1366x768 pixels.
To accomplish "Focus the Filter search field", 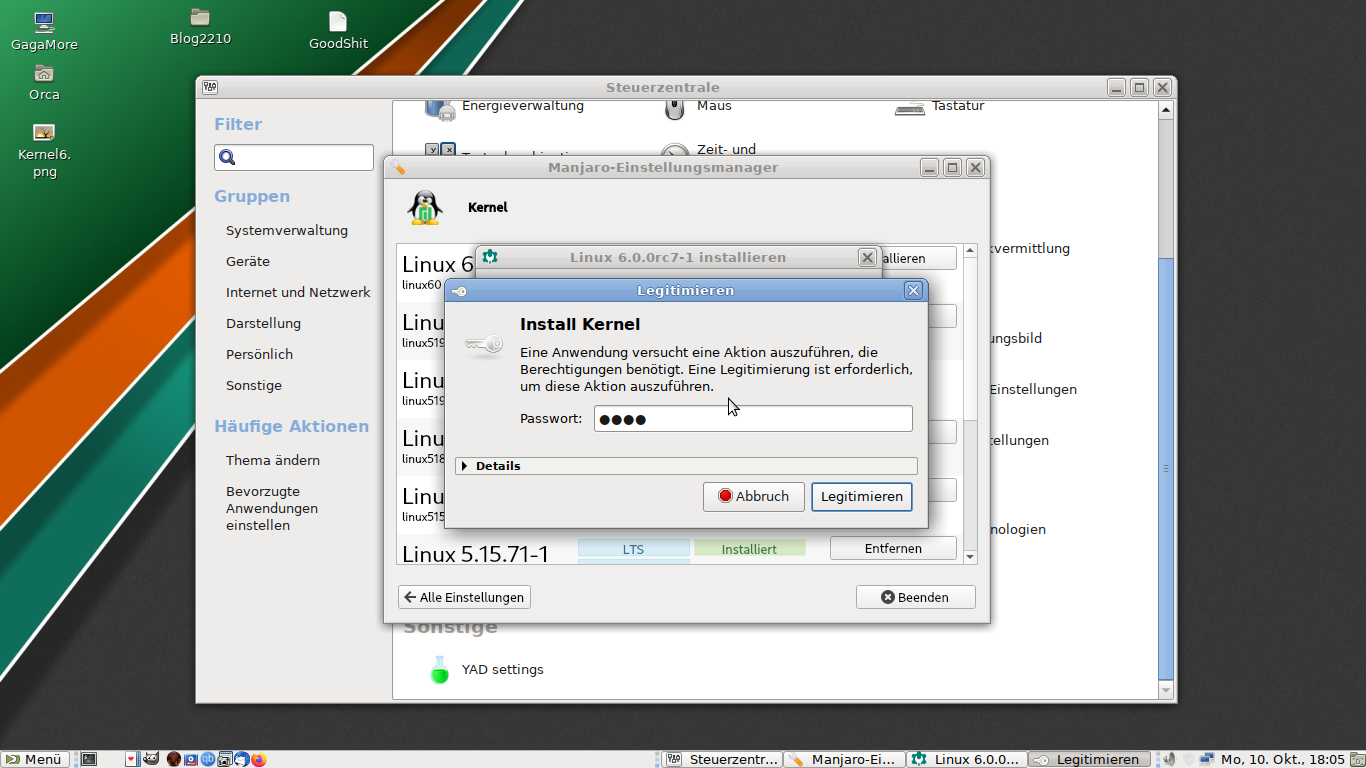I will (x=294, y=157).
